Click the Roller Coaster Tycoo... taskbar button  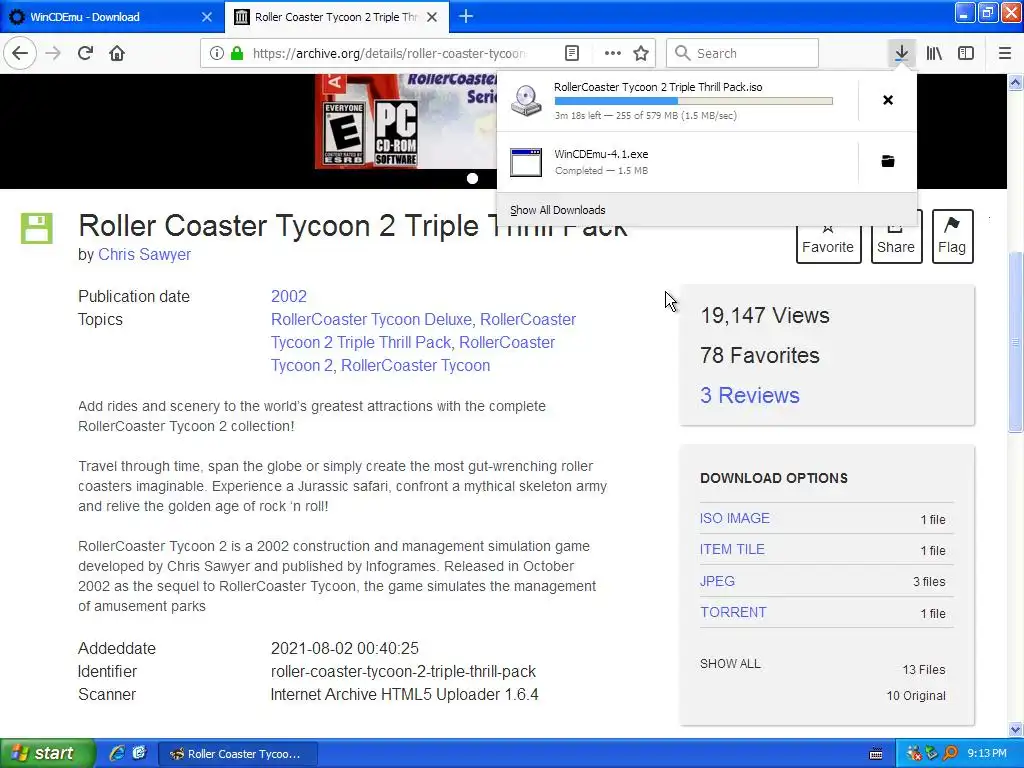[238, 754]
